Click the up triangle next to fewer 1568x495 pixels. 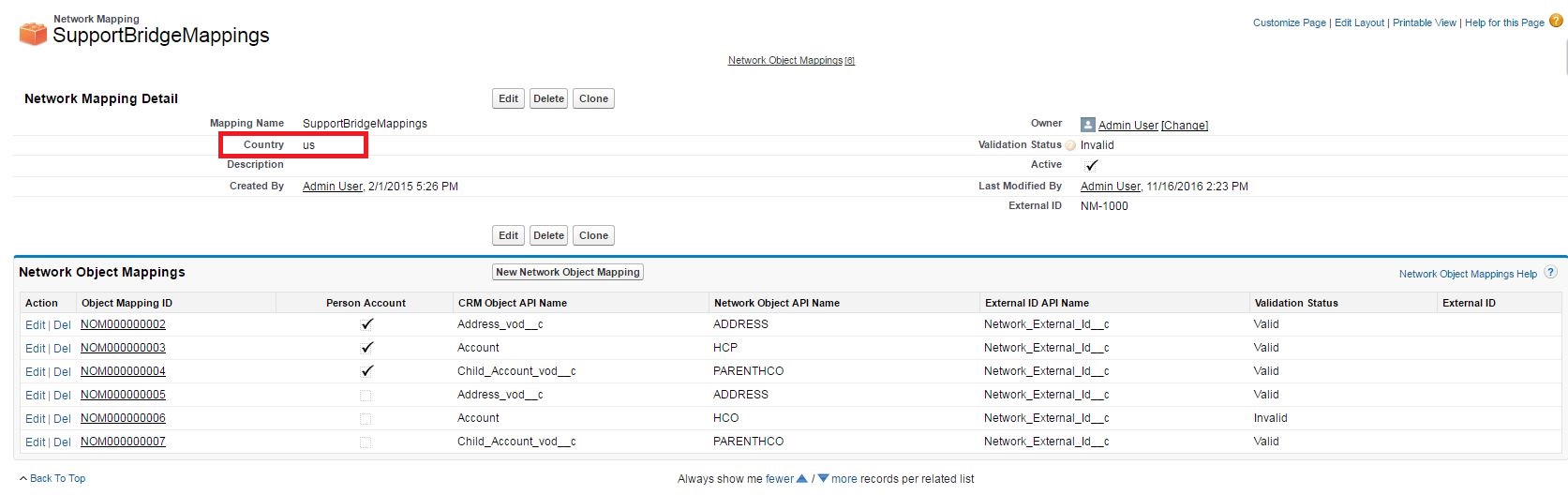pyautogui.click(x=801, y=479)
